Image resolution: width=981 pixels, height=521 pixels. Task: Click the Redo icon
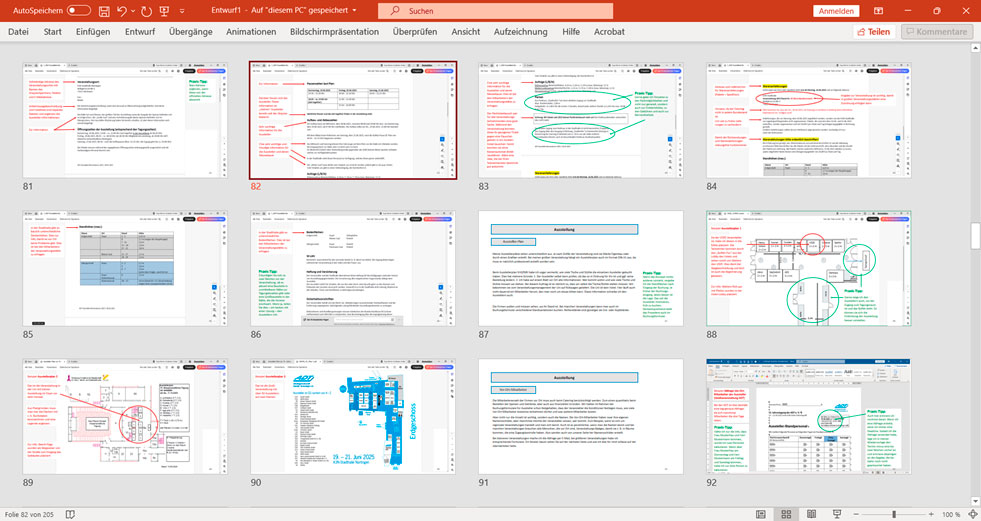tap(148, 10)
